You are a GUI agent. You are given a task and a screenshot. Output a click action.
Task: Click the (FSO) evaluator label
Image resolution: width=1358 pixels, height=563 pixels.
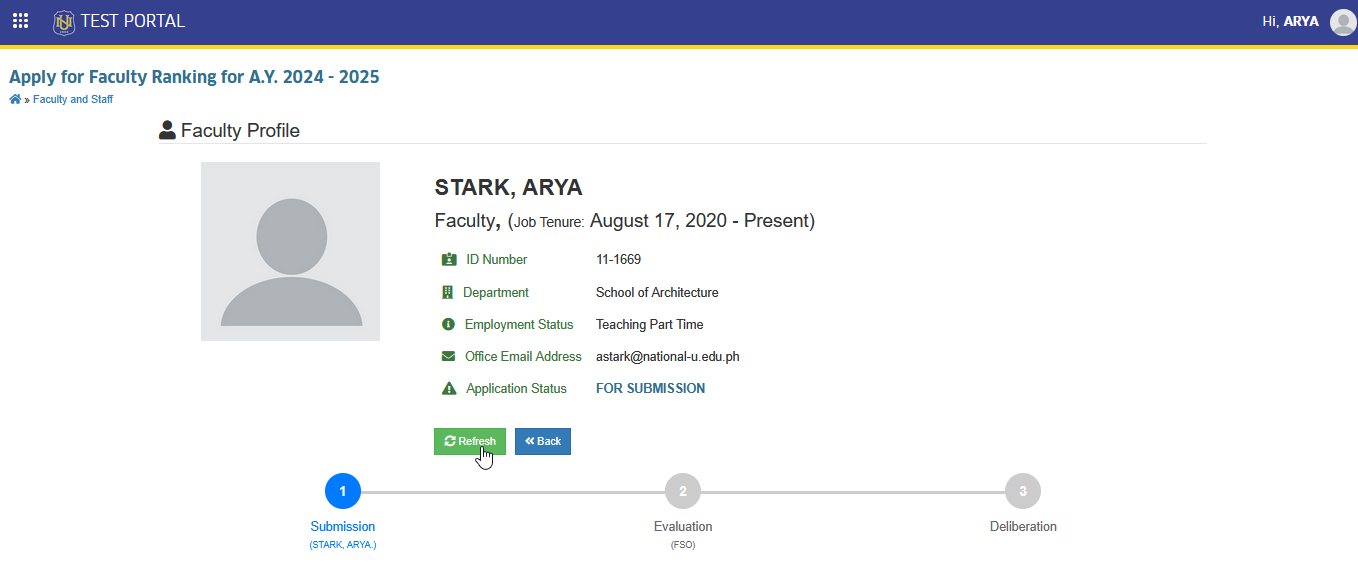(683, 545)
